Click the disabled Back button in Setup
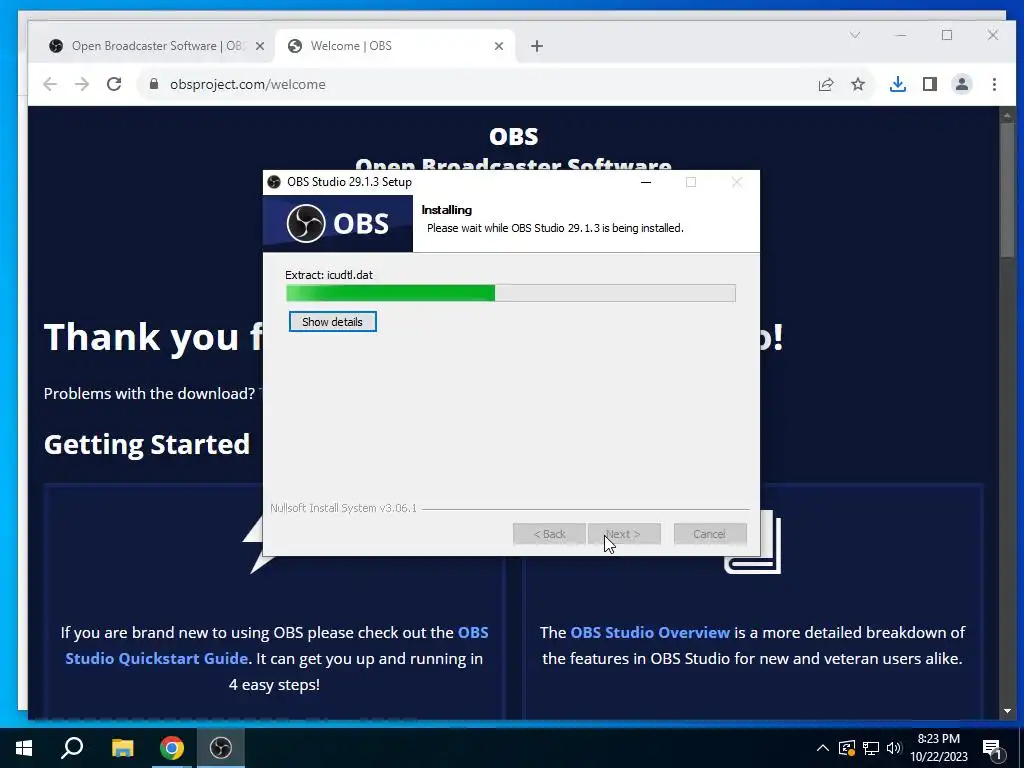The image size is (1024, 768). click(549, 534)
